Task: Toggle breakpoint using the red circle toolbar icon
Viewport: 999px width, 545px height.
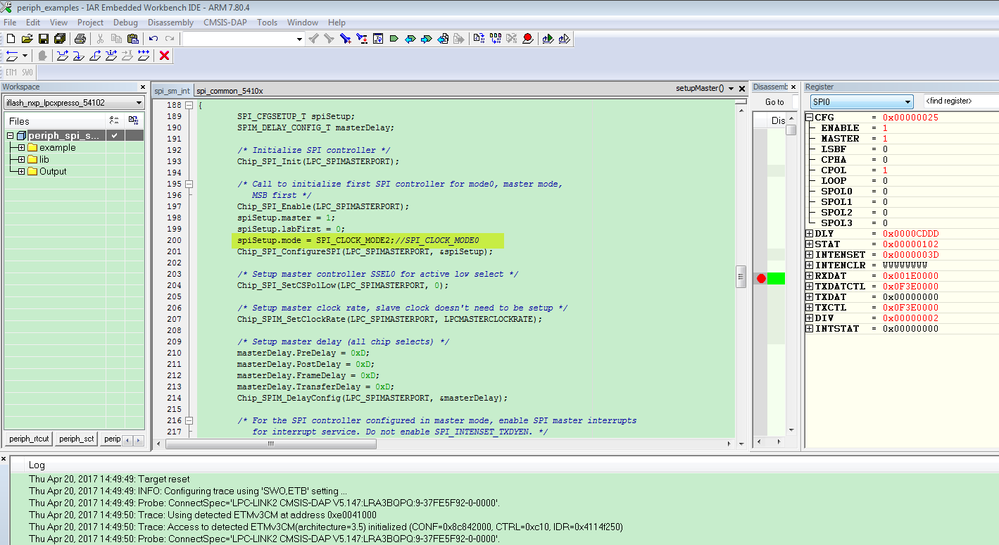Action: [528, 39]
